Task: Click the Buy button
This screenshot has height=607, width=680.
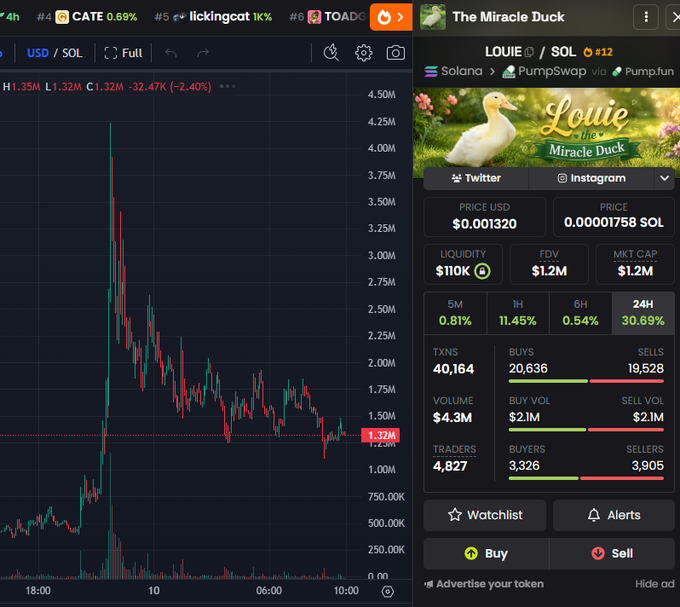Action: pos(486,554)
